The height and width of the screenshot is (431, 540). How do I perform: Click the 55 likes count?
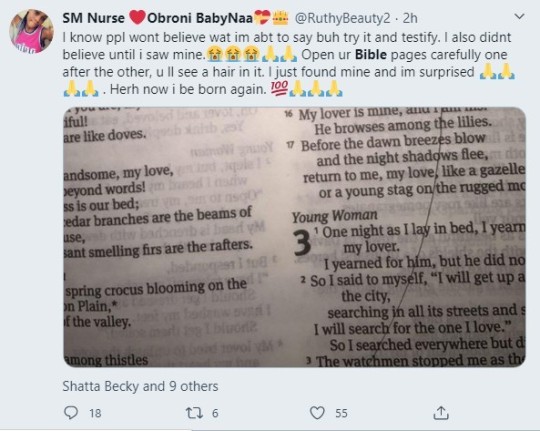pyautogui.click(x=341, y=413)
